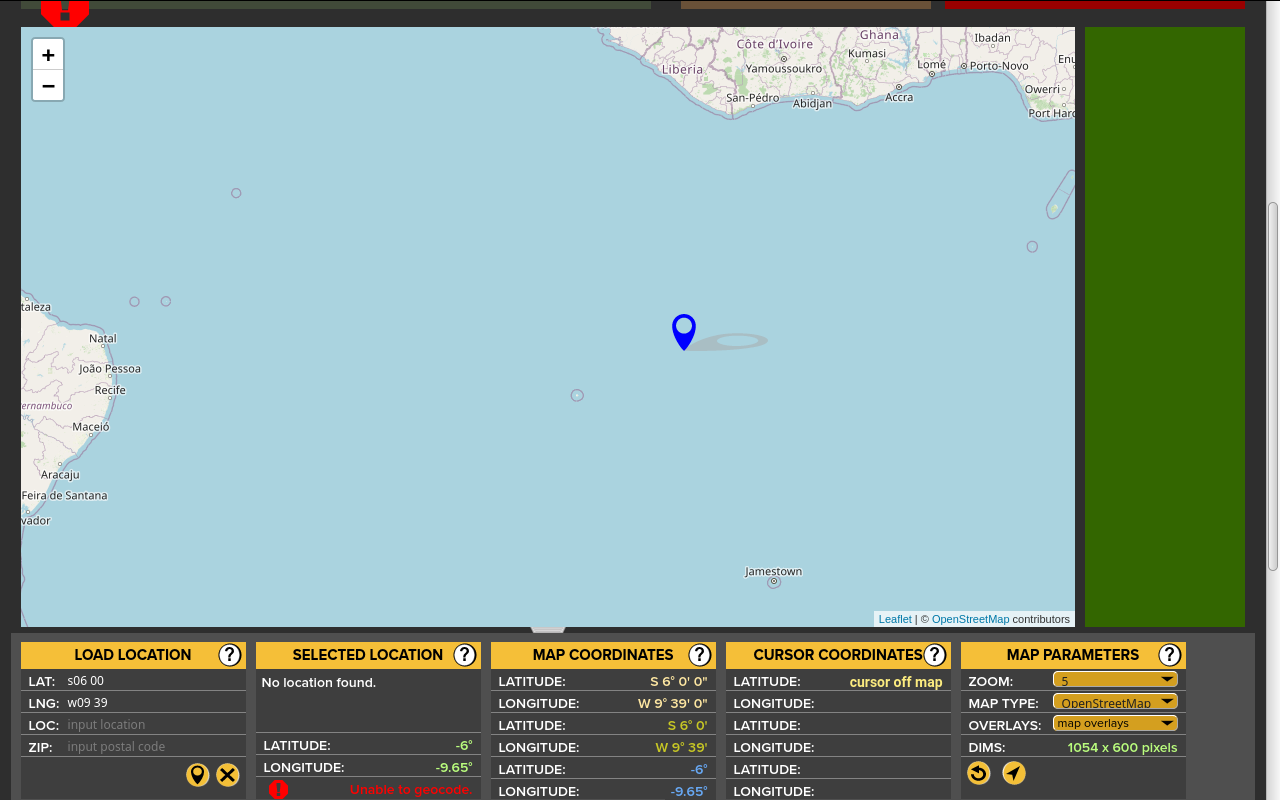The image size is (1280, 800).
Task: Click the geolocate arrow icon
Action: coord(1014,773)
